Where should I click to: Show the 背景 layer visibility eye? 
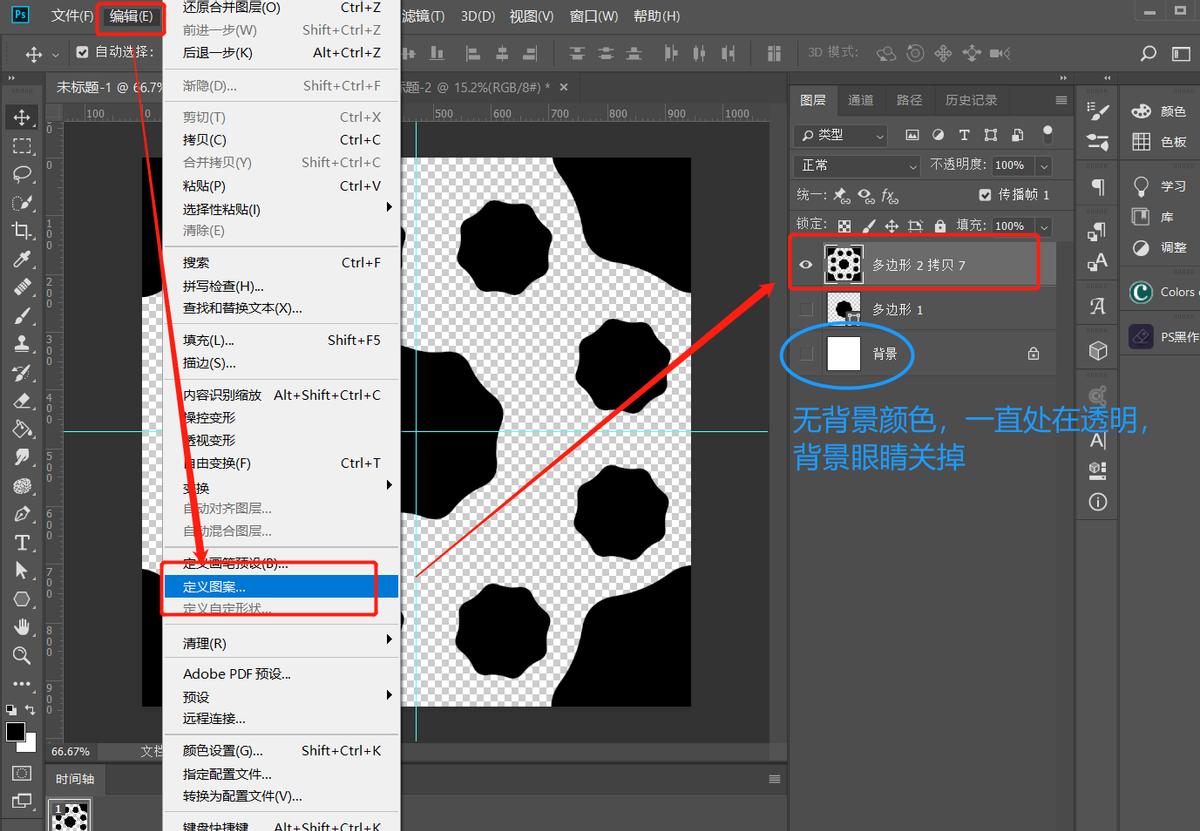[x=806, y=354]
